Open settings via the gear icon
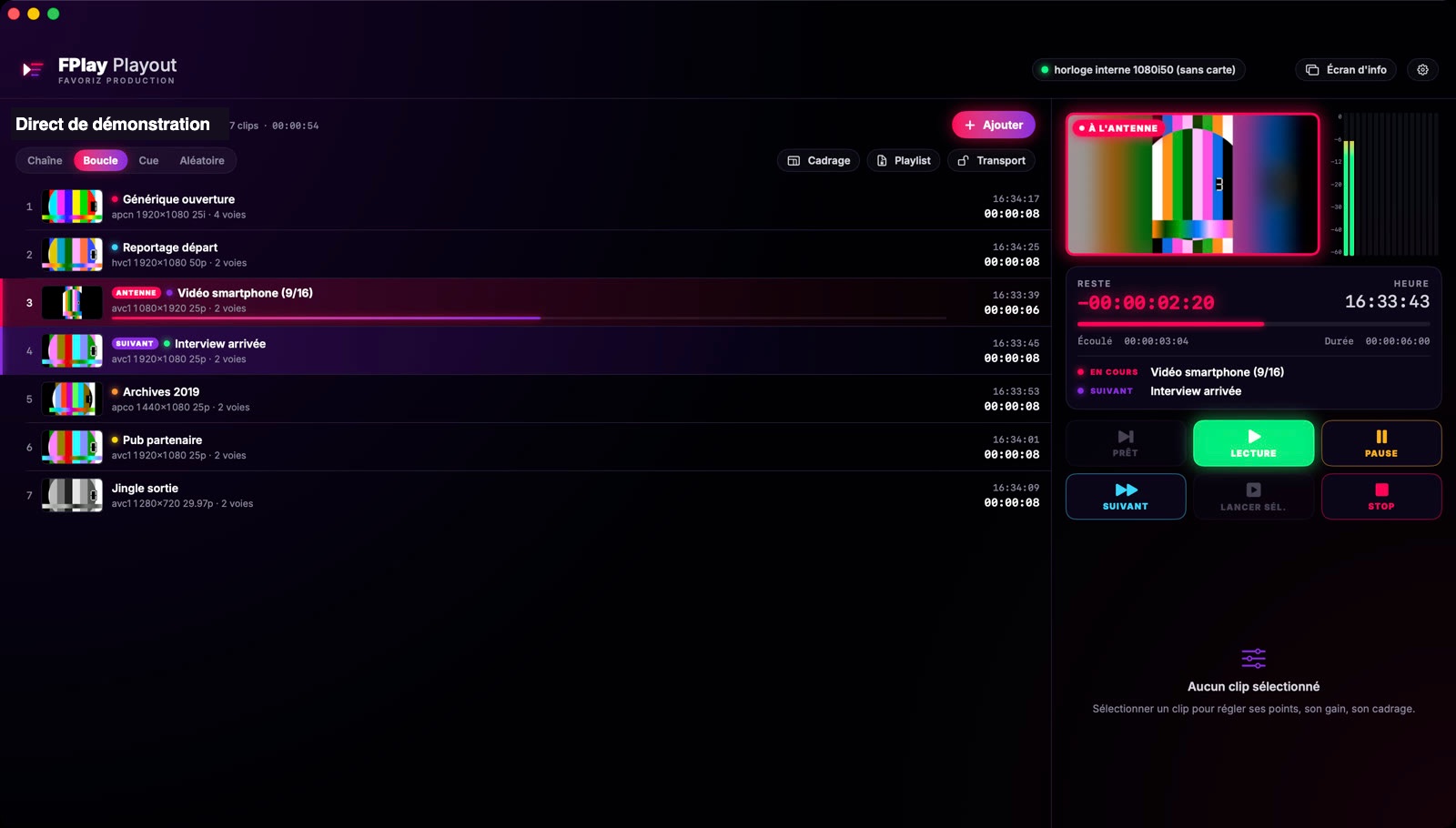This screenshot has height=828, width=1456. click(x=1422, y=69)
